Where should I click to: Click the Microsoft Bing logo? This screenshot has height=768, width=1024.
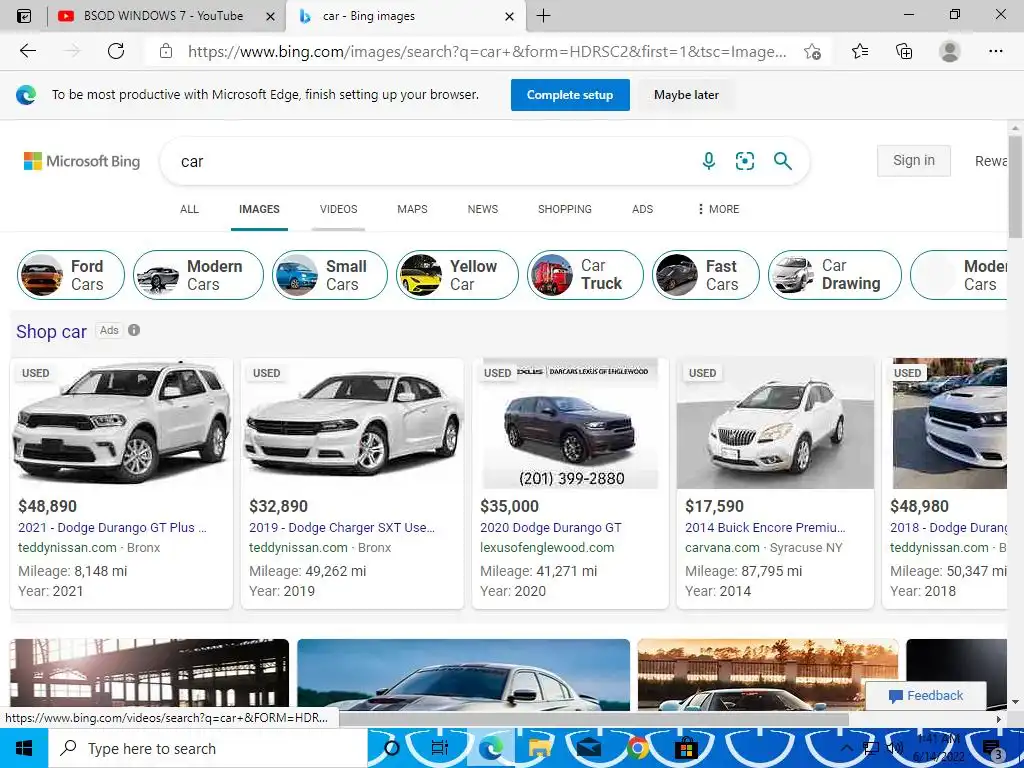82,161
